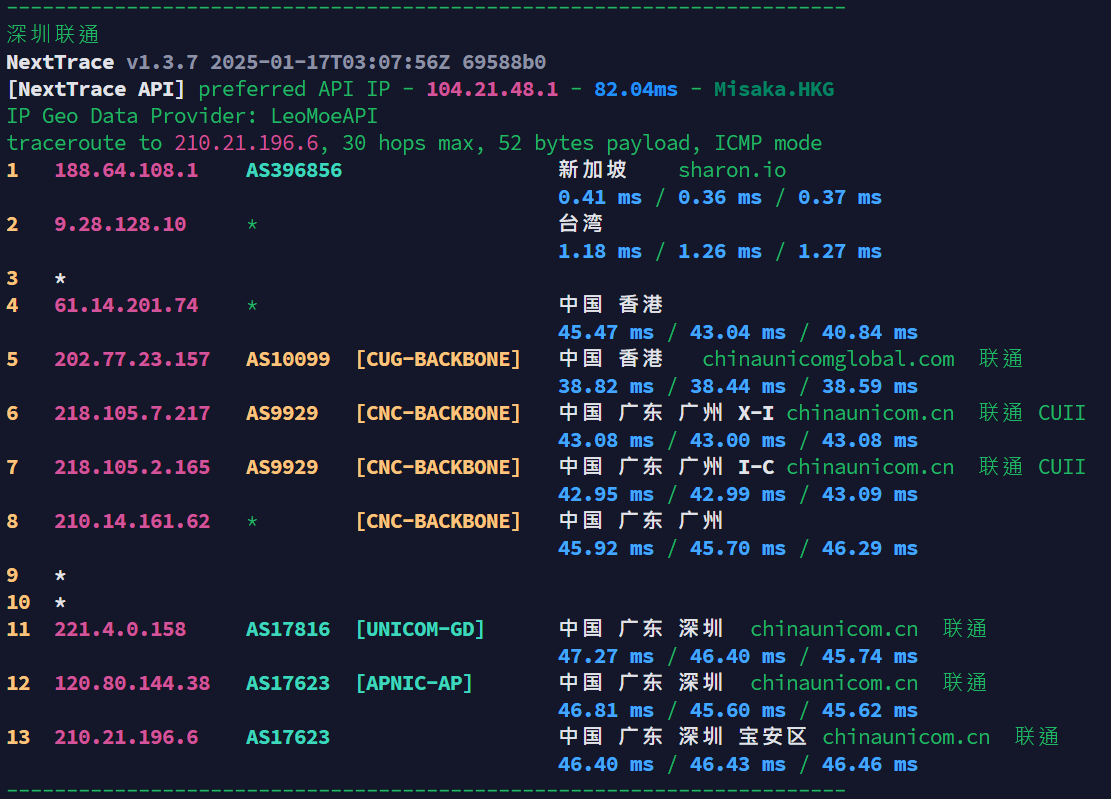
Task: Click hop 12 IP 120.80.144.38
Action: pyautogui.click(x=132, y=684)
